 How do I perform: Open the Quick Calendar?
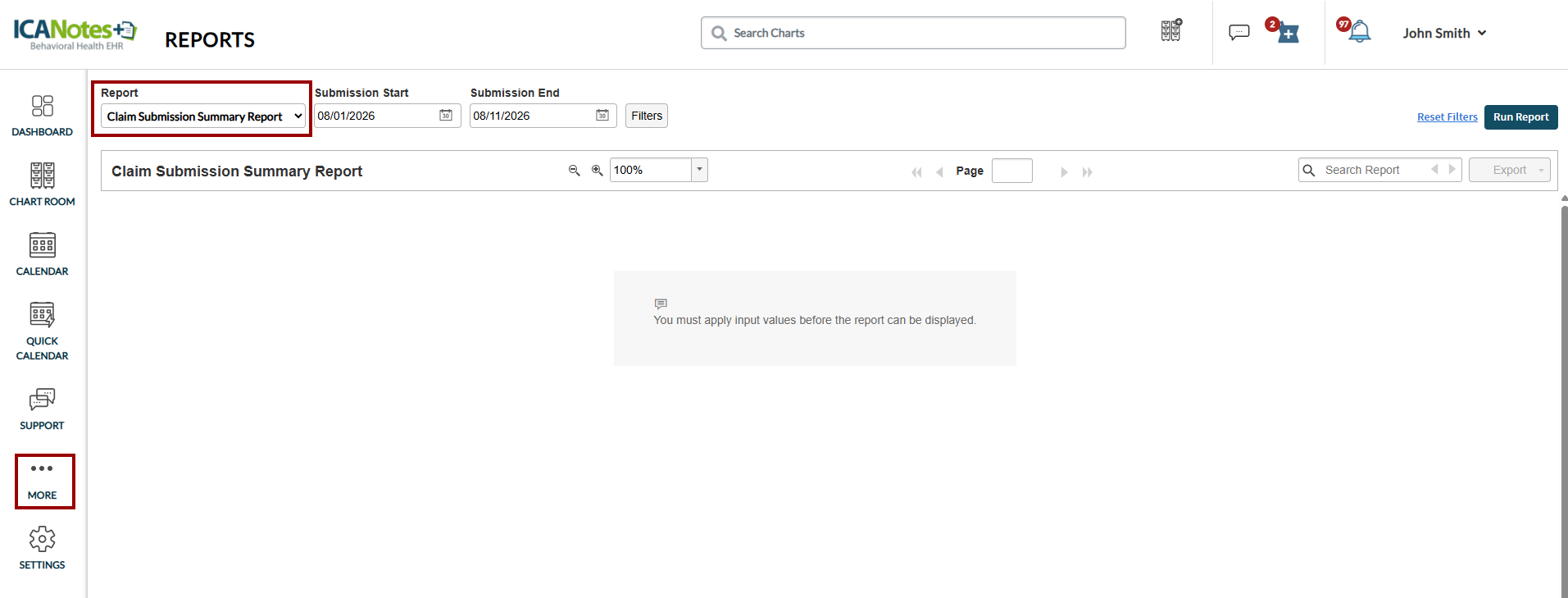[x=42, y=331]
